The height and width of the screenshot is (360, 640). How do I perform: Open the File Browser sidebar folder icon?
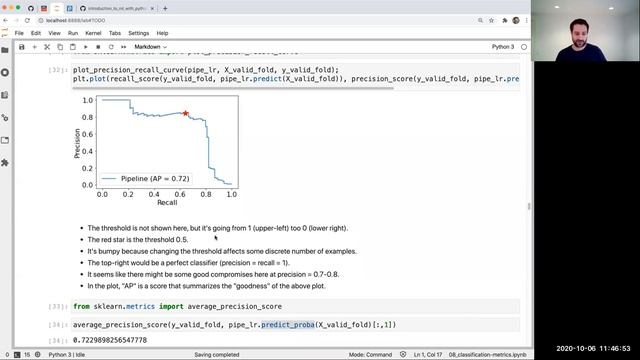click(x=5, y=50)
